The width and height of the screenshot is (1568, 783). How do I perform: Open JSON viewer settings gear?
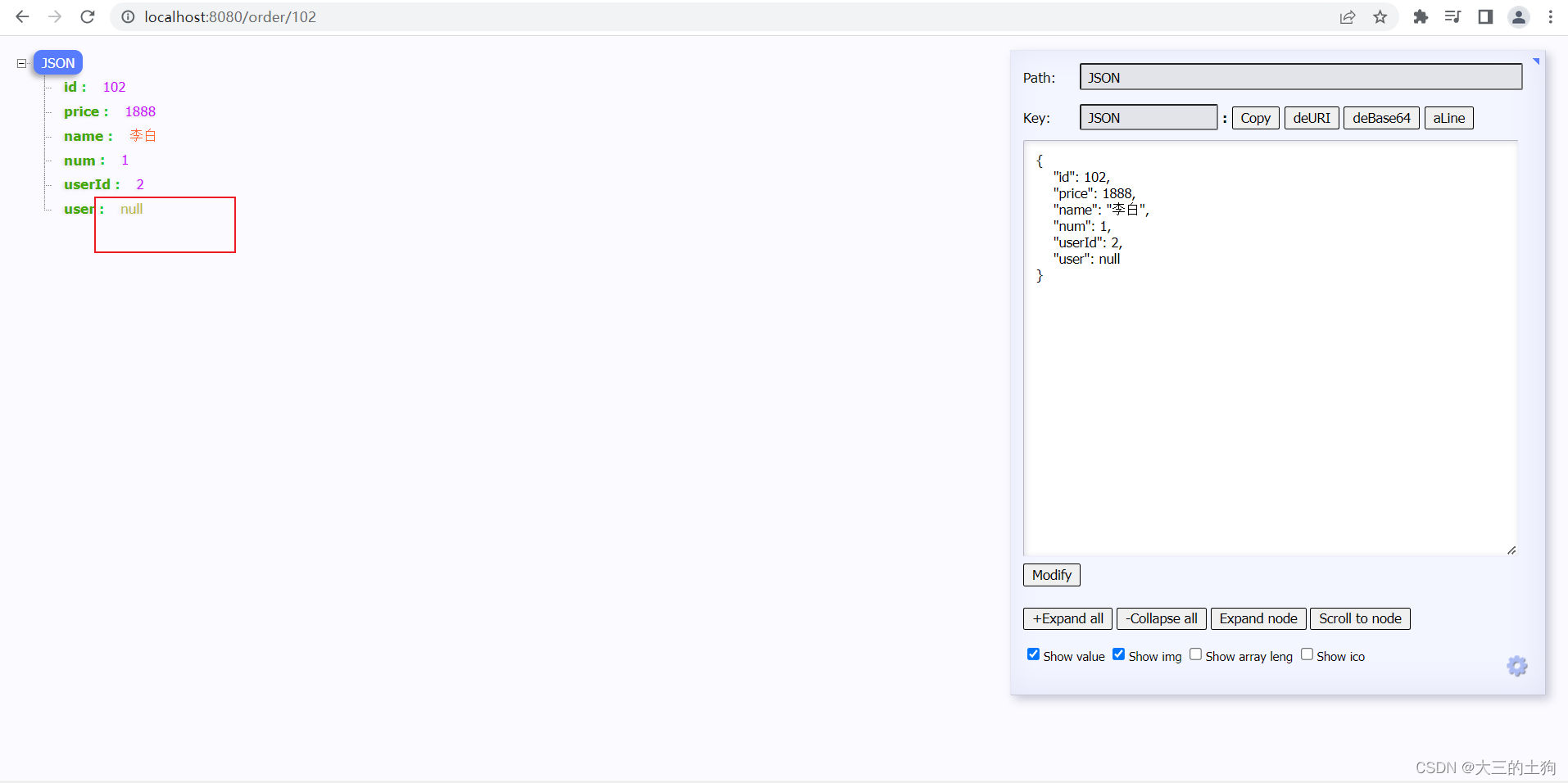pos(1517,666)
